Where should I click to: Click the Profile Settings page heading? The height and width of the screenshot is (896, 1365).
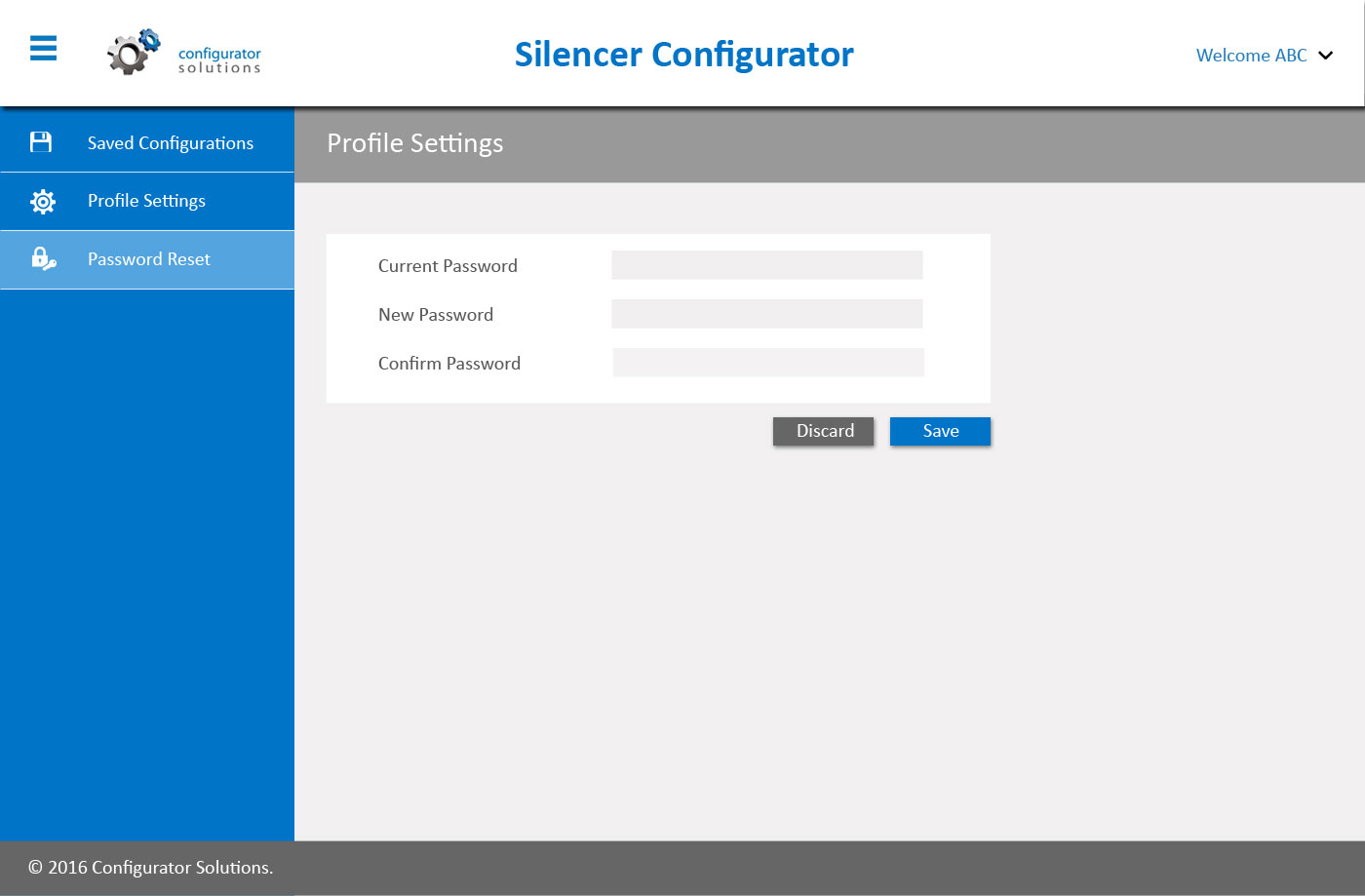coord(414,143)
